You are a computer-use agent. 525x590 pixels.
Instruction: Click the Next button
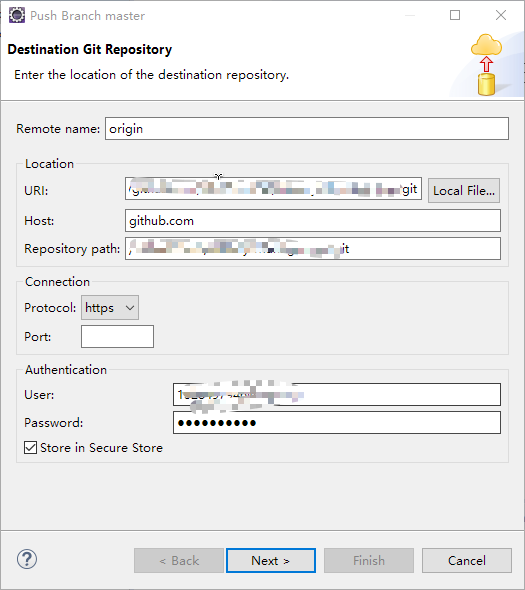[x=271, y=561]
